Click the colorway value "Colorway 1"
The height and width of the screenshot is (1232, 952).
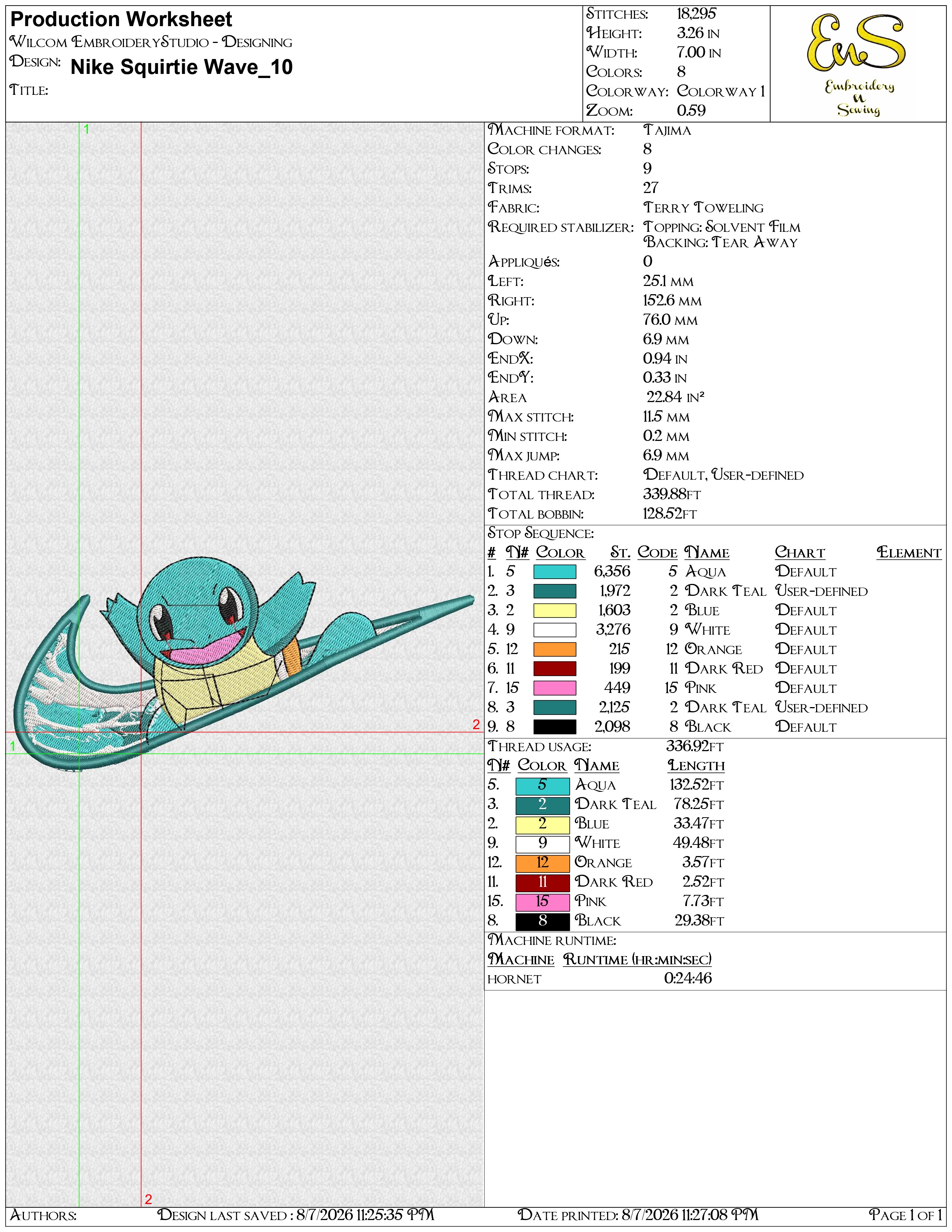pos(721,91)
